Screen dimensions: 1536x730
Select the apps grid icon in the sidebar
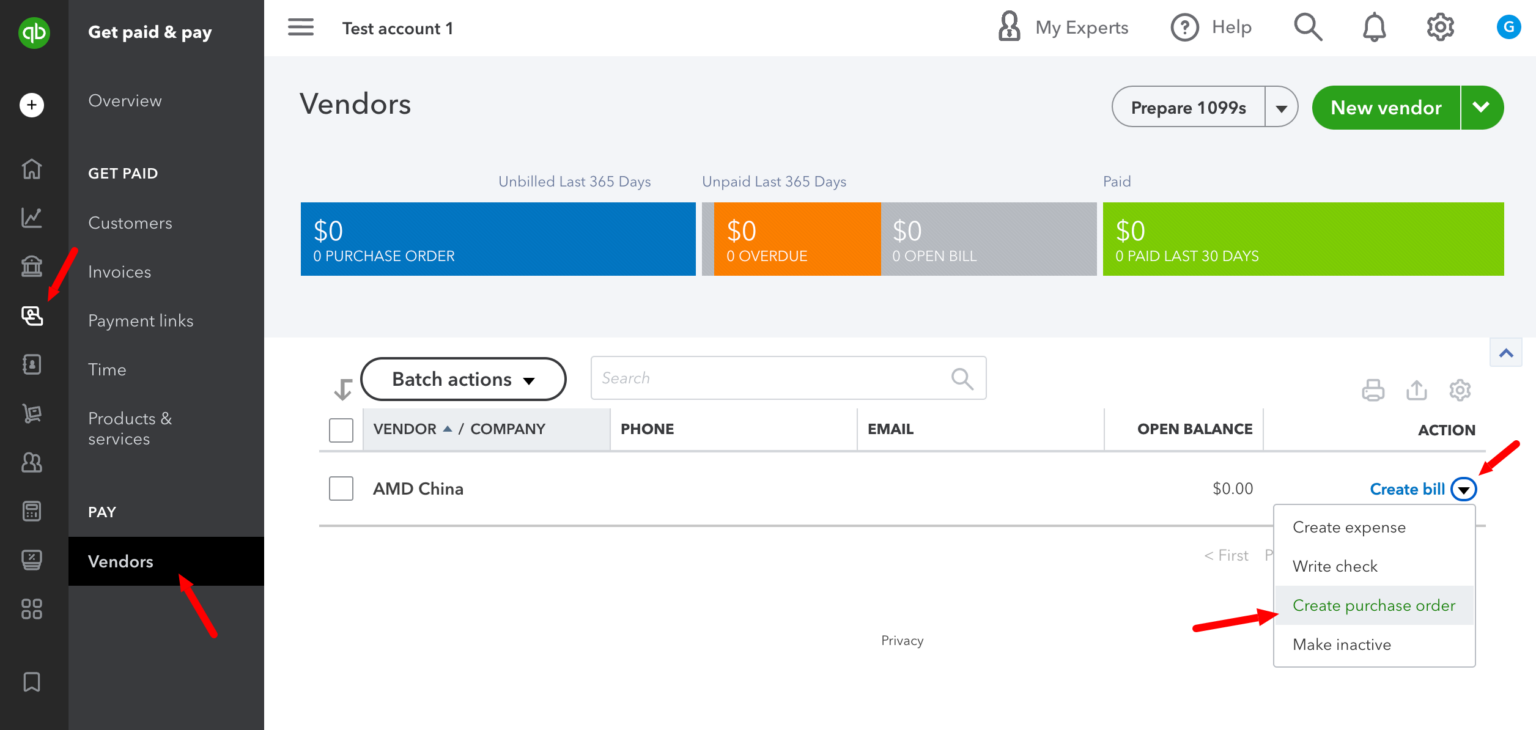tap(31, 608)
